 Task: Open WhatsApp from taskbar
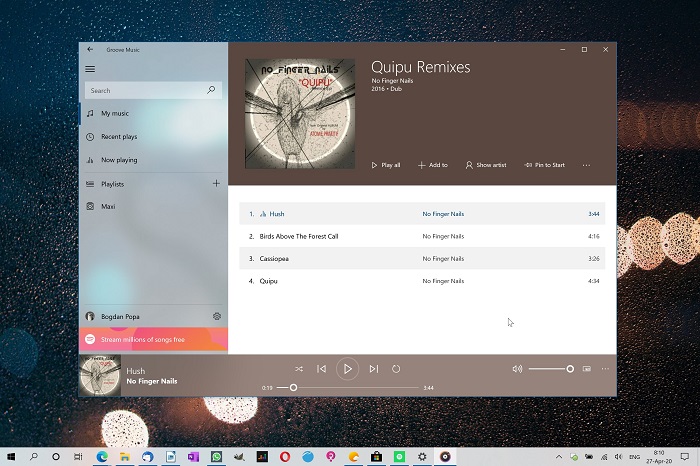tap(217, 457)
